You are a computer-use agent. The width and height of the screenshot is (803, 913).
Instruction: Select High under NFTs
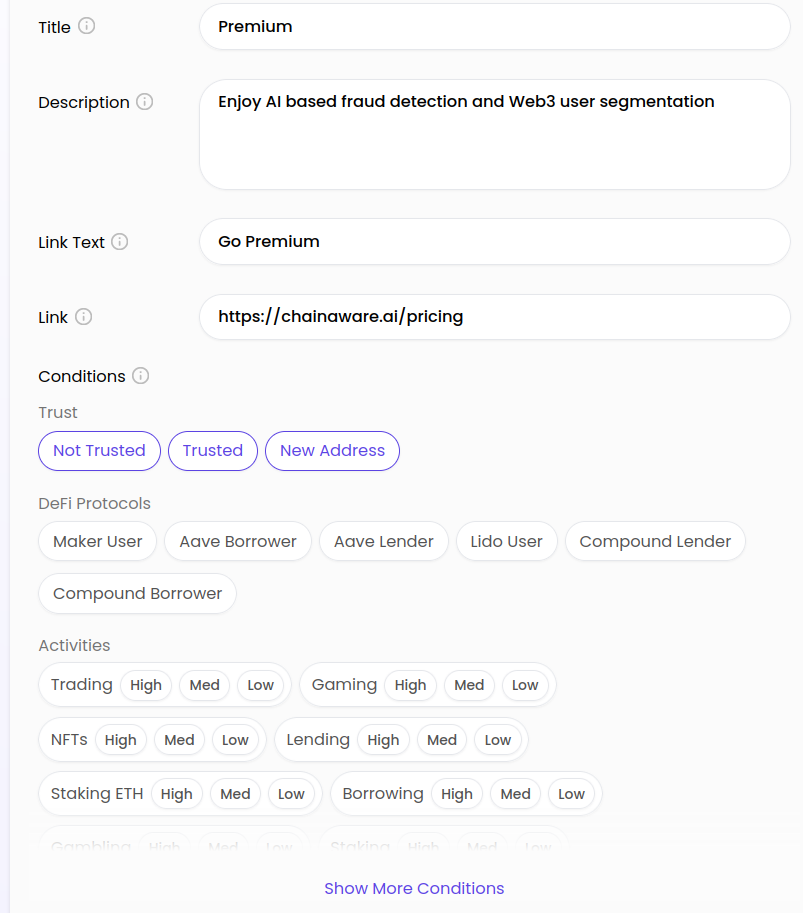(x=121, y=739)
